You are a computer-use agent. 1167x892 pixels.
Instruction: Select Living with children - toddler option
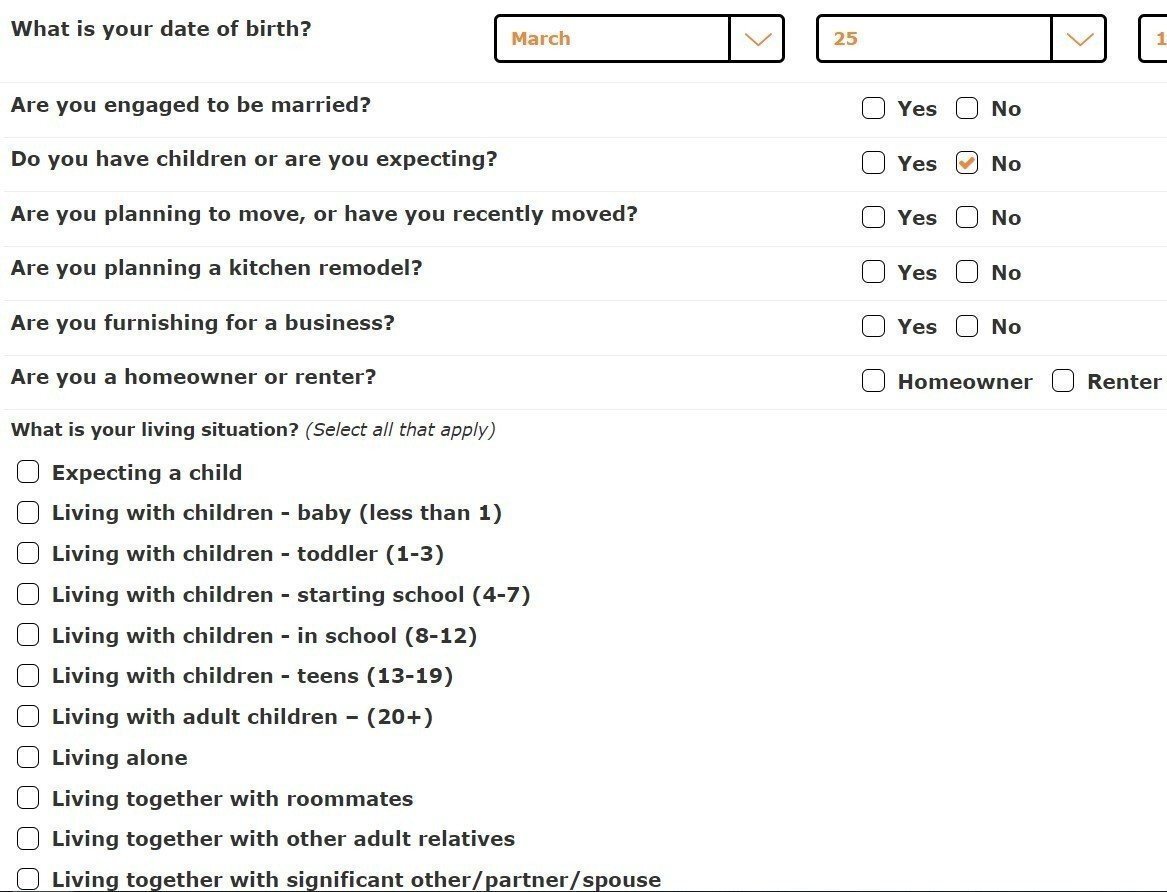tap(27, 553)
